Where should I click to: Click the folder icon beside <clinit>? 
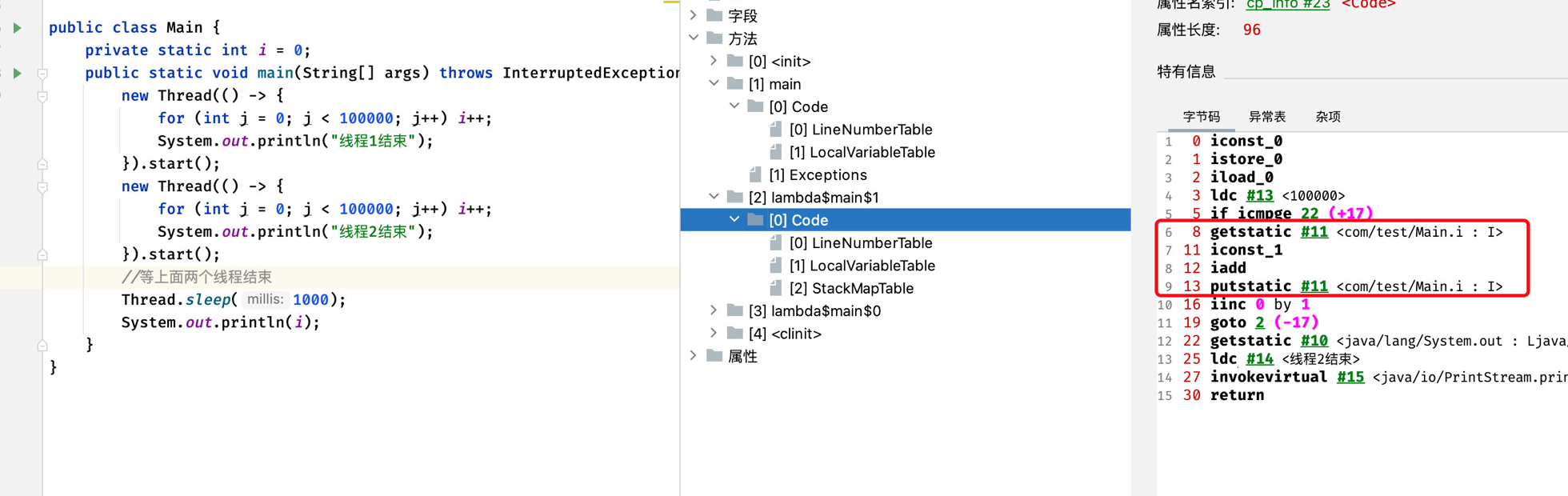tap(735, 333)
